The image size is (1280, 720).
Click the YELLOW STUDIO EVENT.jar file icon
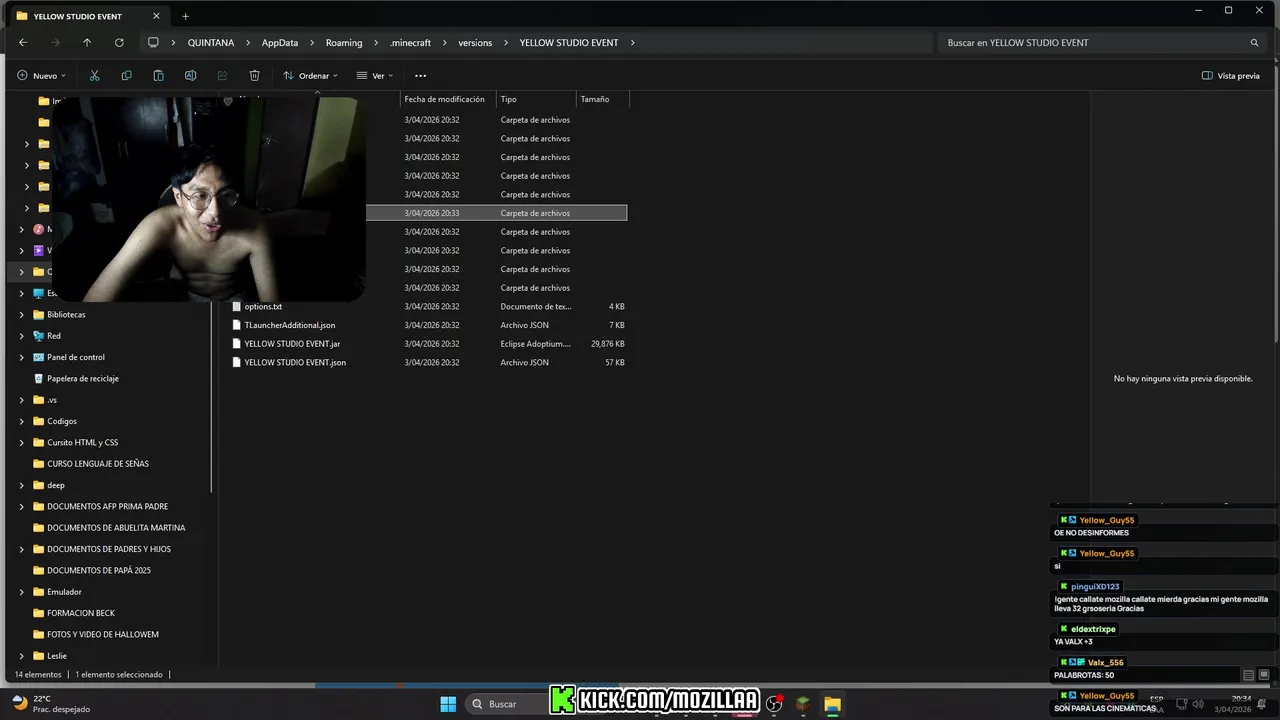pos(237,343)
